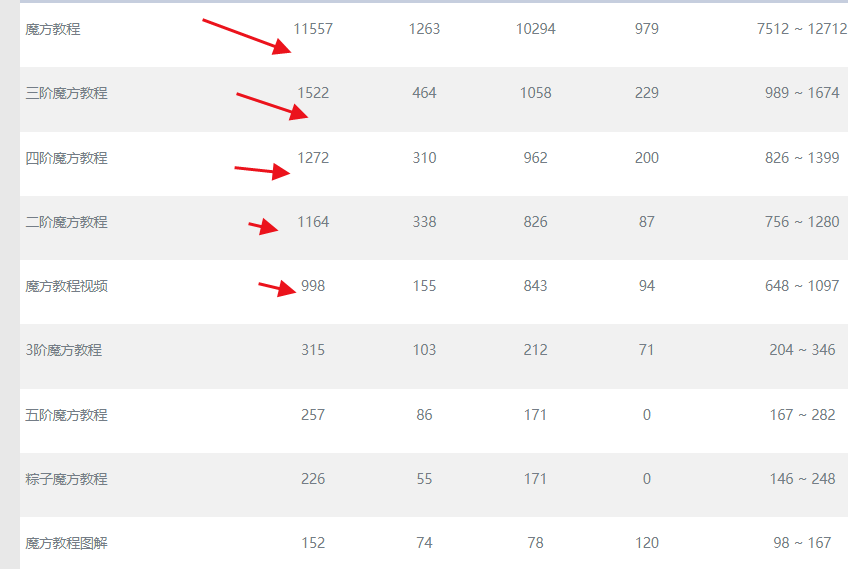Image resolution: width=848 pixels, height=569 pixels.
Task: Click the 998 value for 魔方教程视频
Action: click(x=313, y=286)
